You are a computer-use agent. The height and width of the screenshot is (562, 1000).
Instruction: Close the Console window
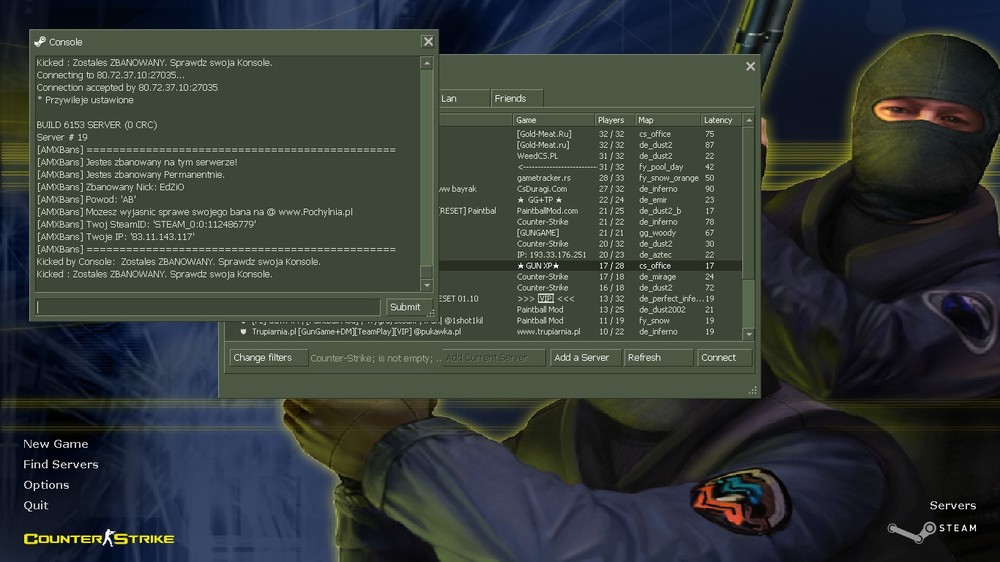click(428, 42)
